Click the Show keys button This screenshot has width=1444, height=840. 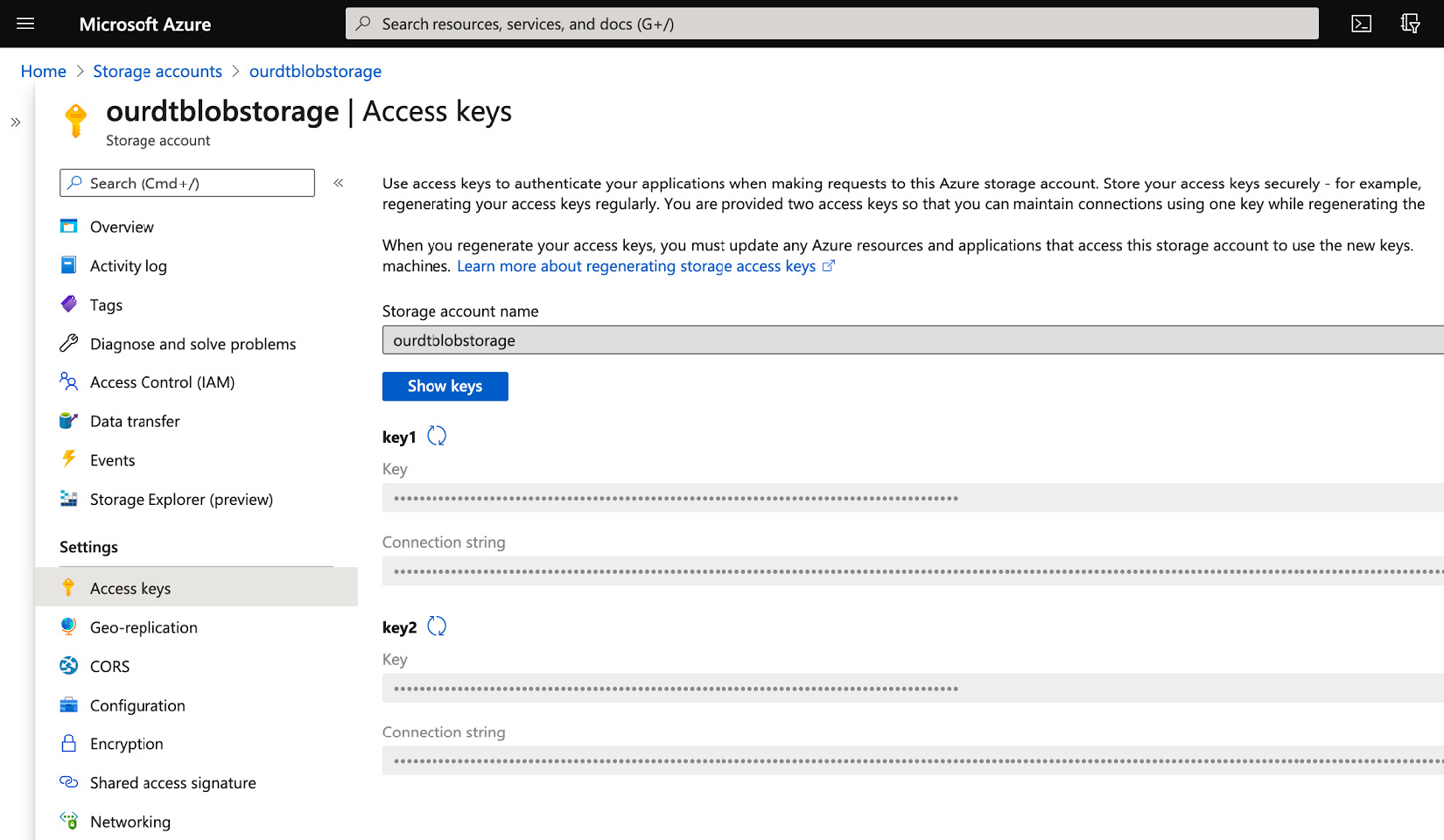(x=445, y=386)
